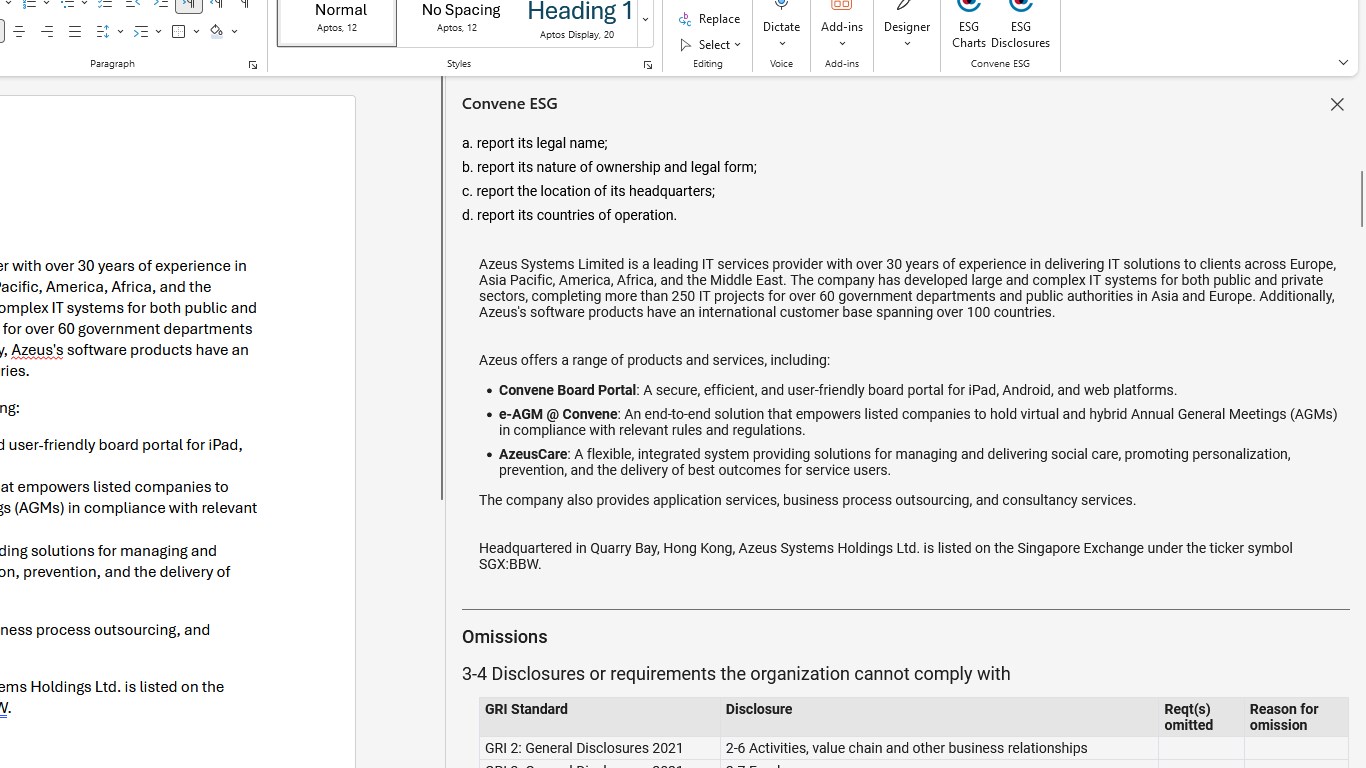Click 'The company also provides application services' line

pyautogui.click(x=807, y=500)
